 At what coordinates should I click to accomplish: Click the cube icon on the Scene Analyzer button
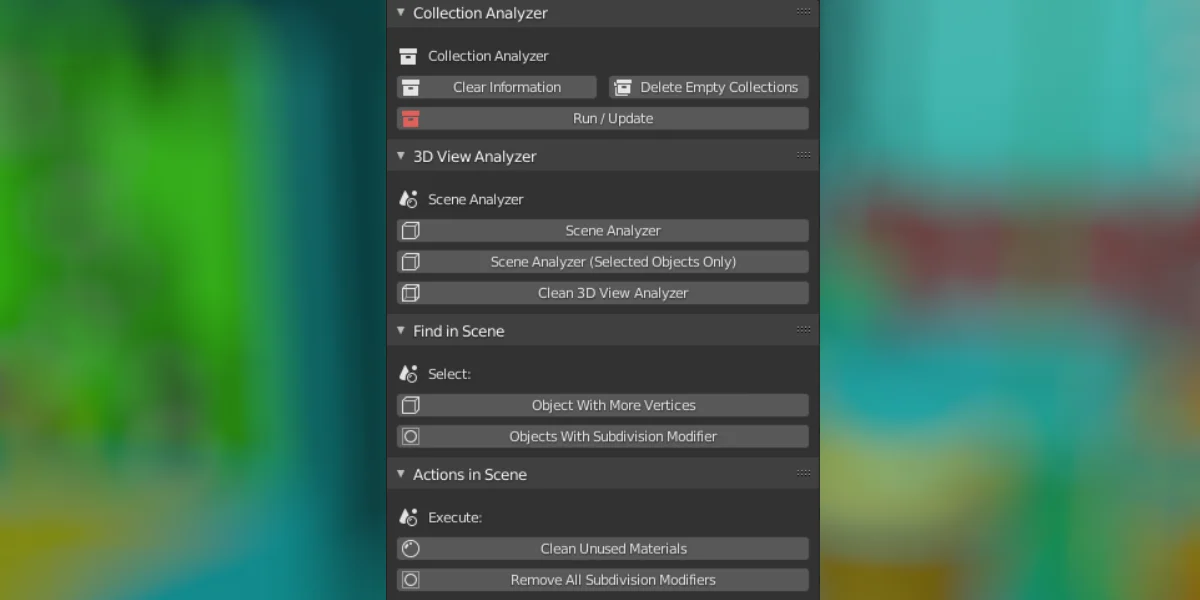pyautogui.click(x=411, y=230)
